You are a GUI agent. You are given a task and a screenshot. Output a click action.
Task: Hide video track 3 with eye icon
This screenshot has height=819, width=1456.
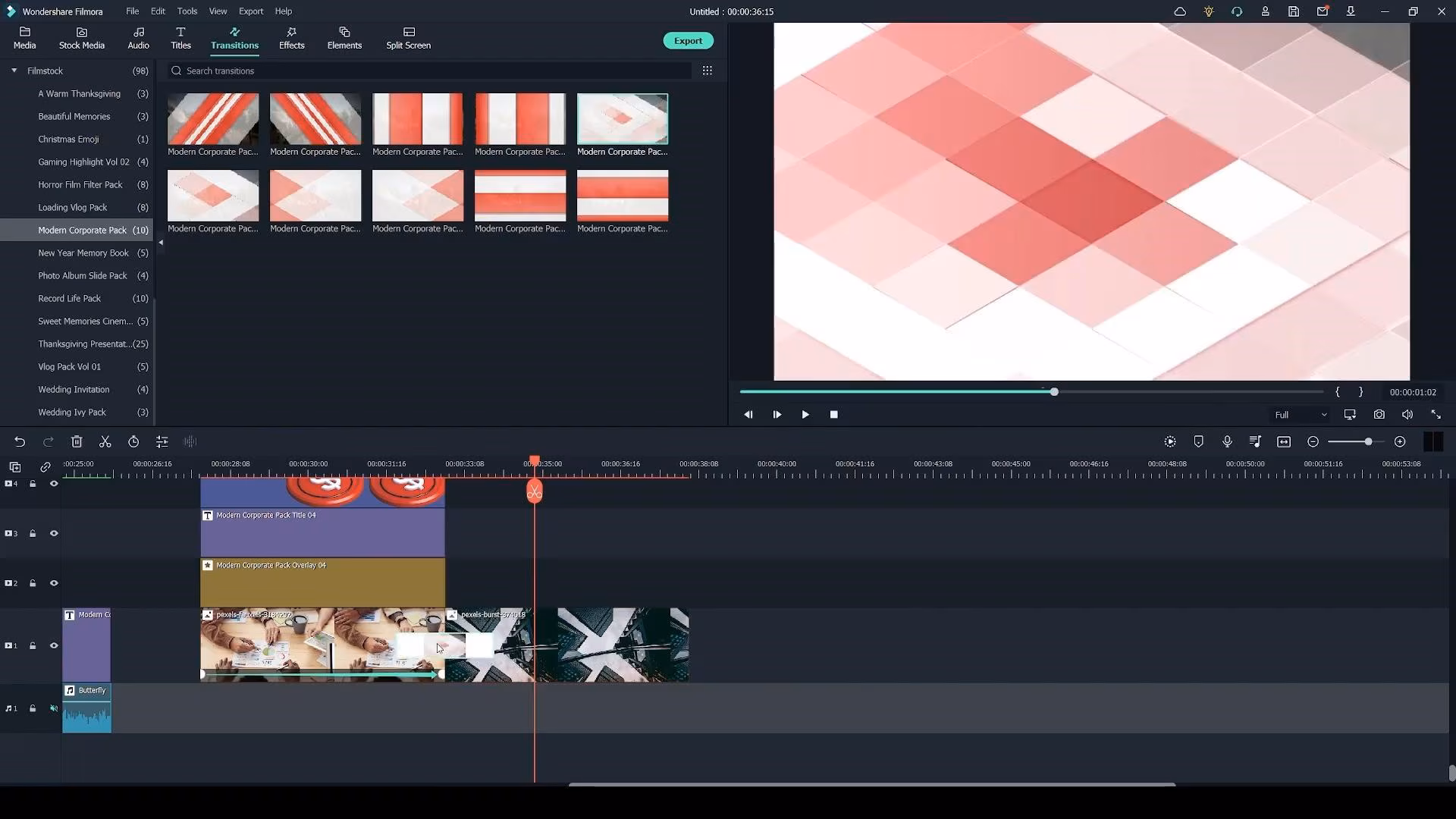pyautogui.click(x=54, y=534)
